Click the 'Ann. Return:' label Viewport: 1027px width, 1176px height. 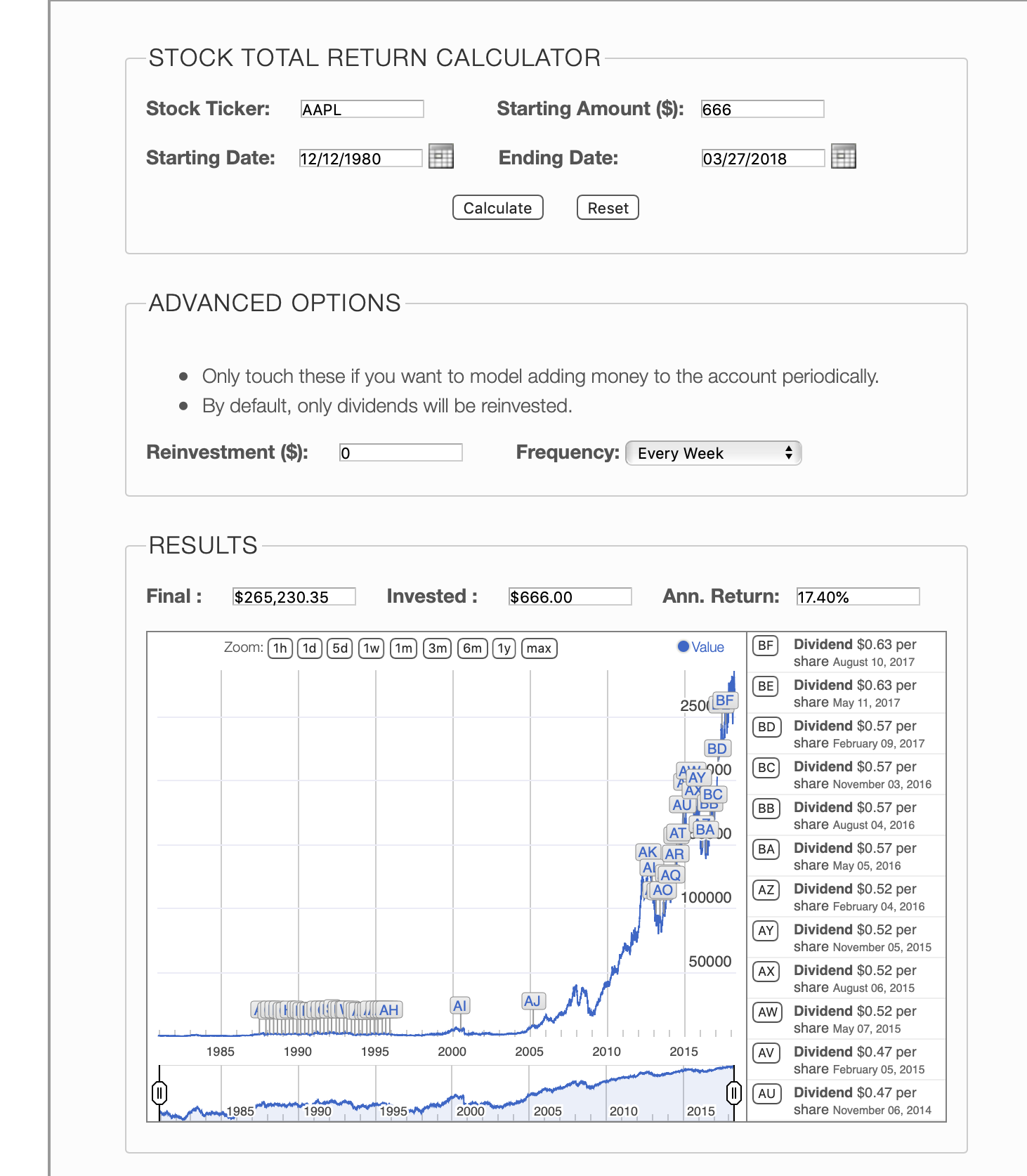point(721,596)
